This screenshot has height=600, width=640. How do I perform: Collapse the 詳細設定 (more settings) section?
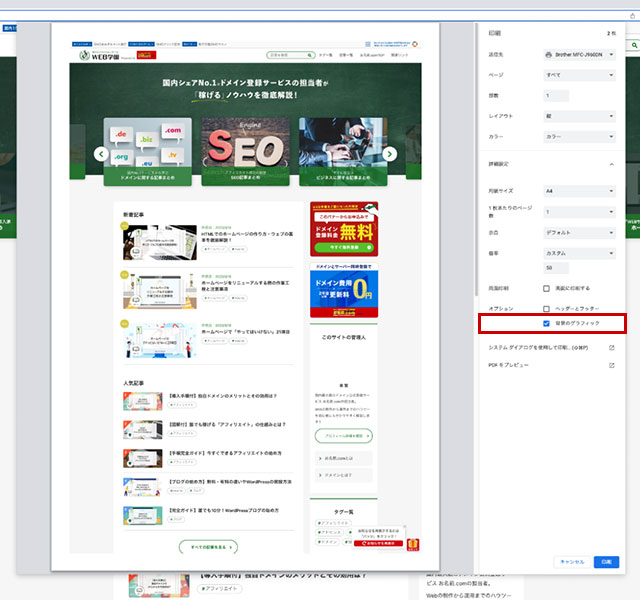point(611,164)
